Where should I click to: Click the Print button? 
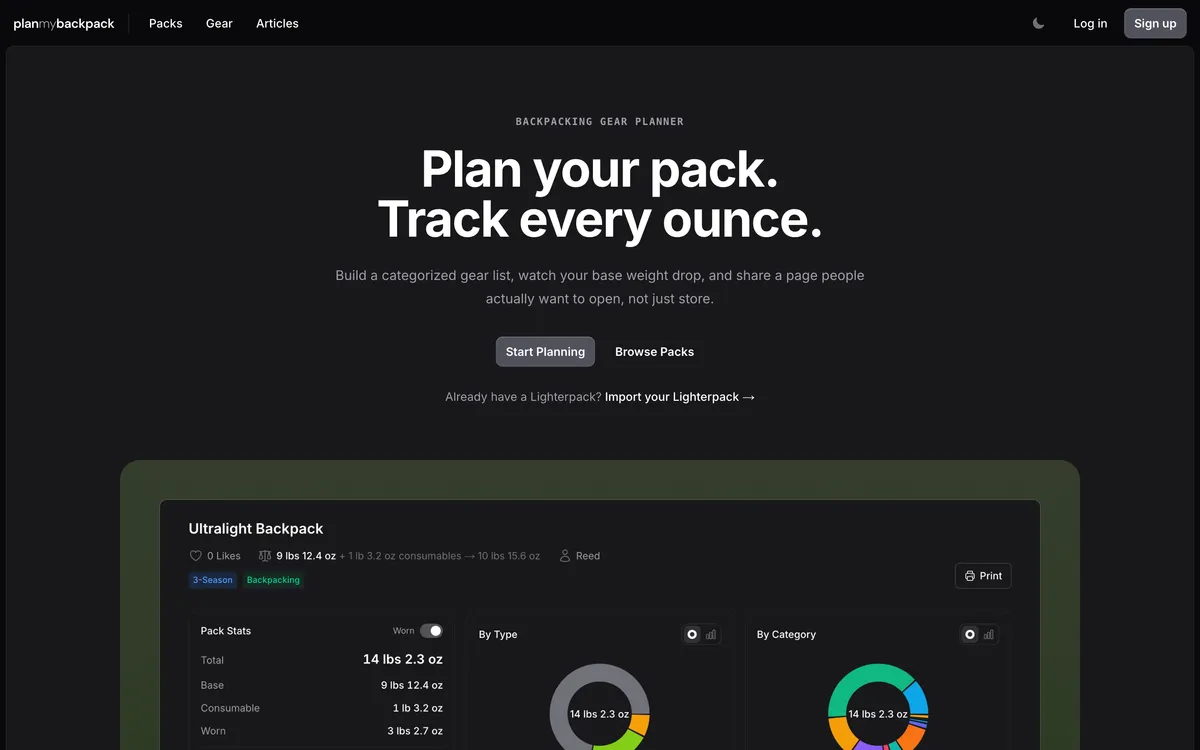983,576
